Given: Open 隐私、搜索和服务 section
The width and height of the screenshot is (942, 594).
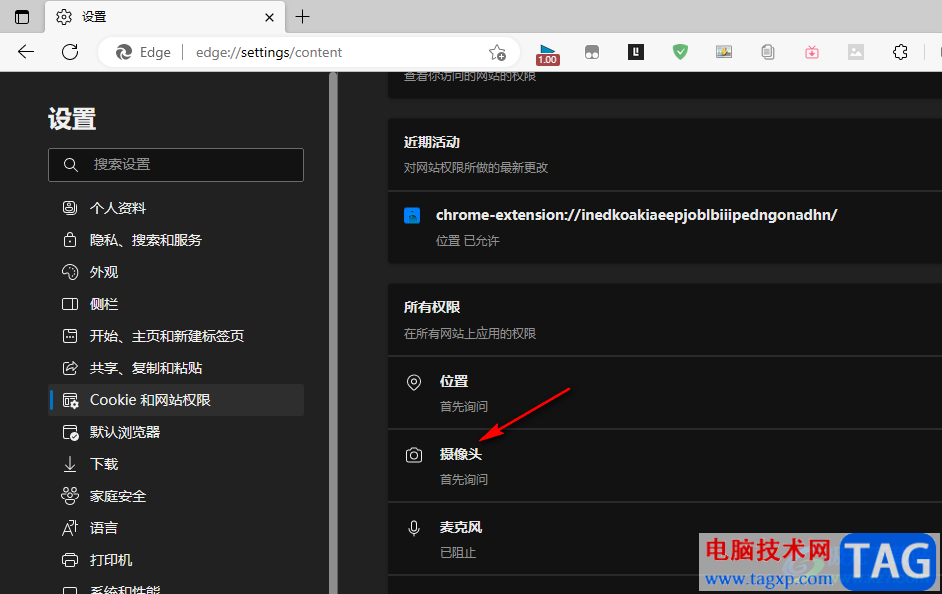Looking at the screenshot, I should (176, 240).
